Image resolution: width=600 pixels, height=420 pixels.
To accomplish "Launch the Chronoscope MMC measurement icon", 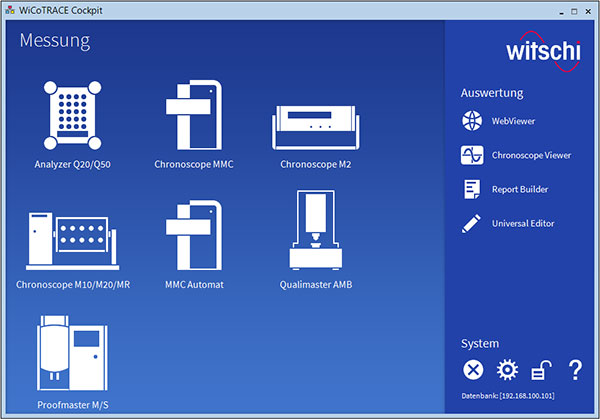I will [194, 115].
